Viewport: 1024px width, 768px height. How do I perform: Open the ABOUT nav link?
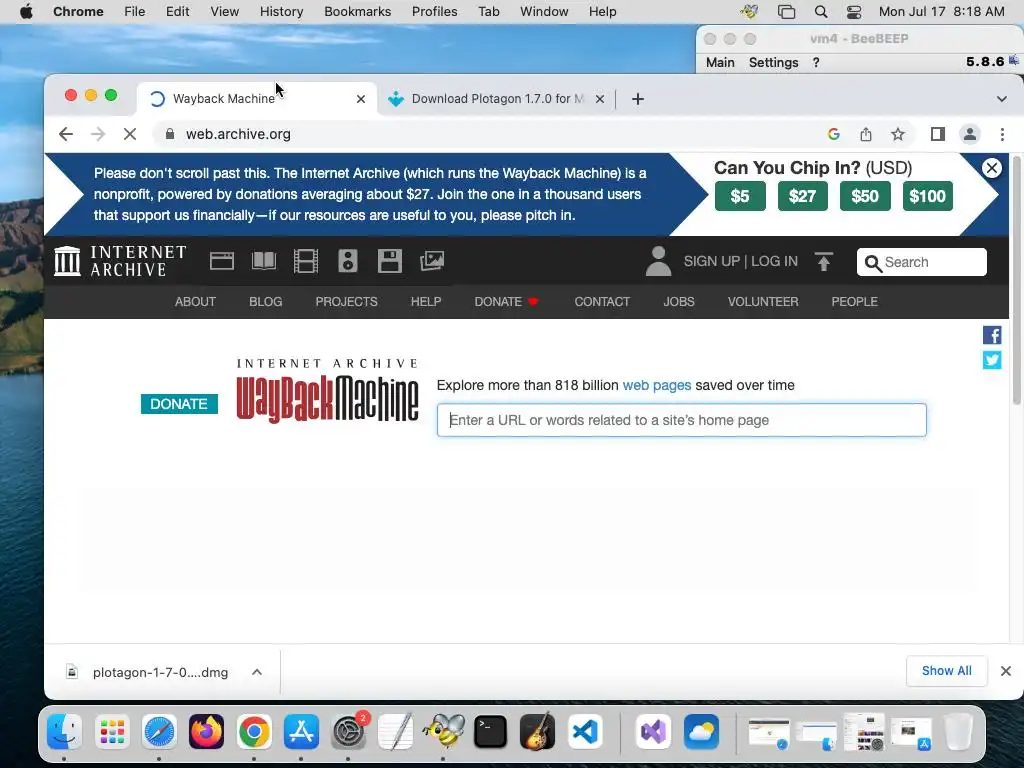[195, 302]
